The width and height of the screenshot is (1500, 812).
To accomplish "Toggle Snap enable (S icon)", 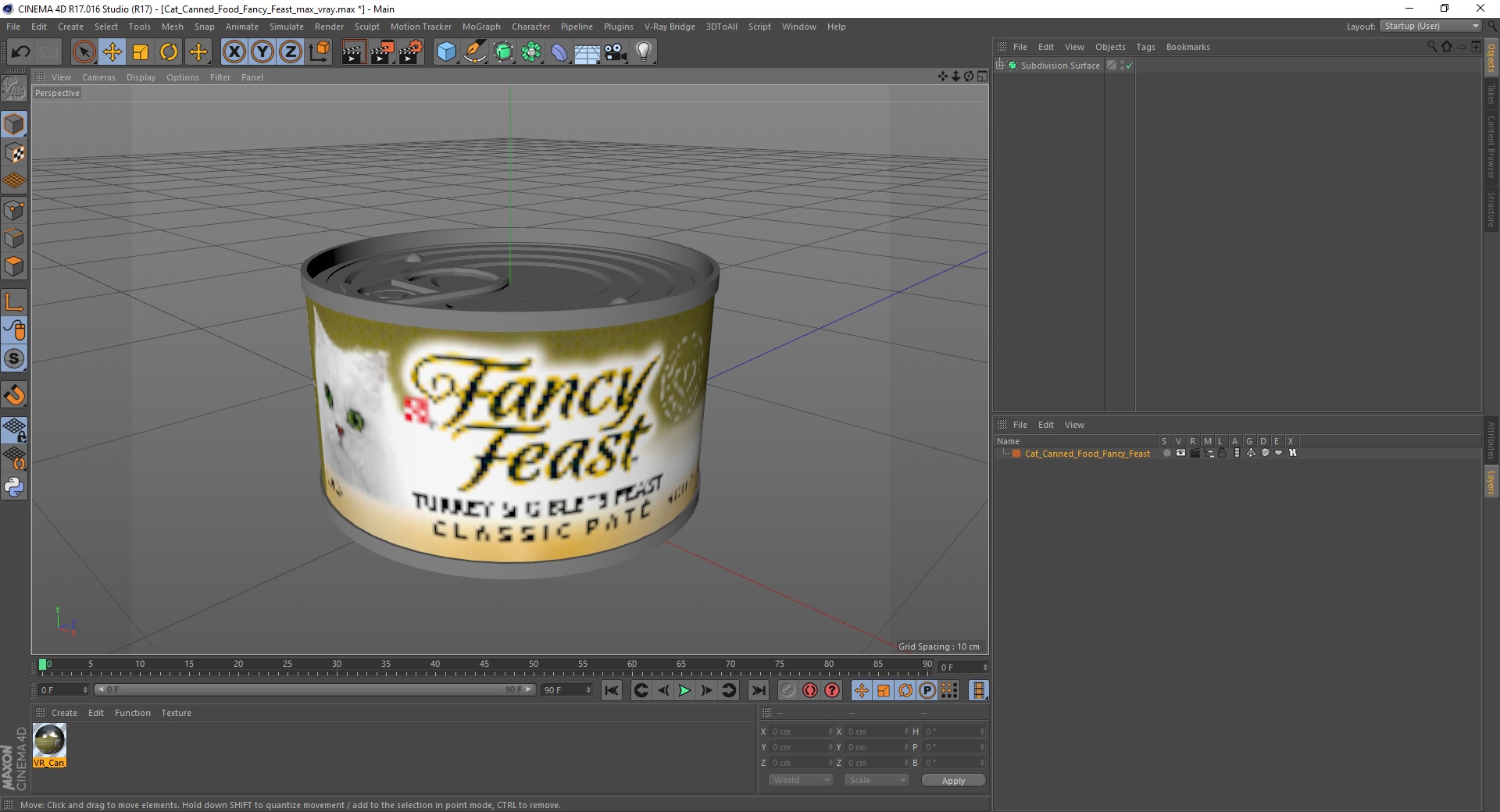I will tap(14, 358).
